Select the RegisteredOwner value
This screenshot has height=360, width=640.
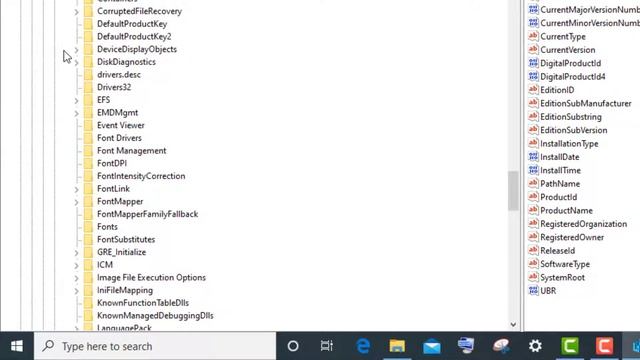point(572,237)
